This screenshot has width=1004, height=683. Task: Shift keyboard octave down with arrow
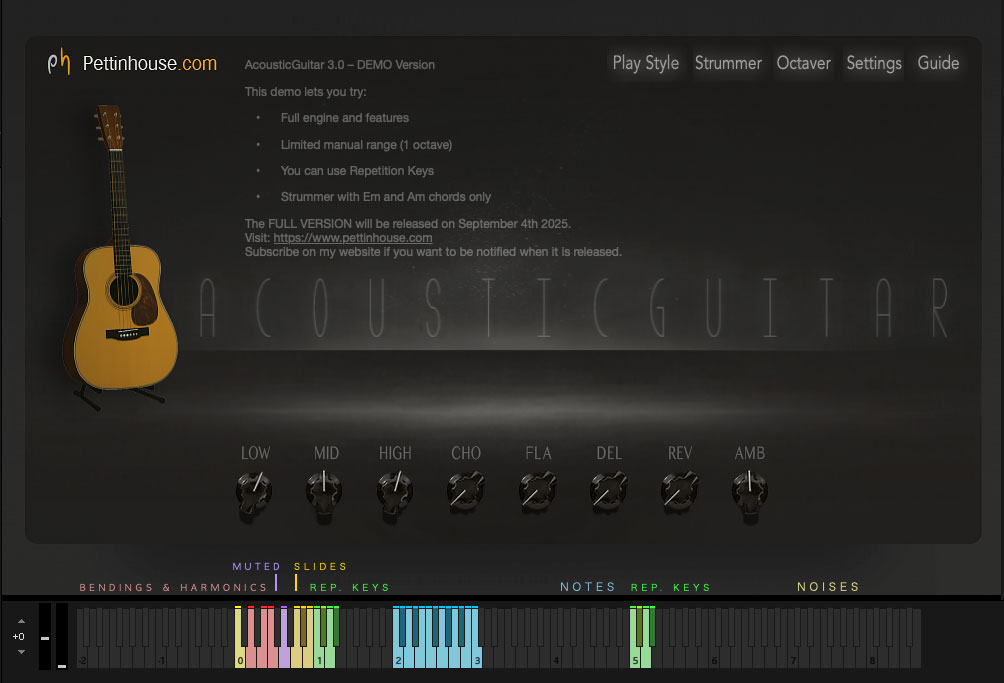(x=21, y=652)
